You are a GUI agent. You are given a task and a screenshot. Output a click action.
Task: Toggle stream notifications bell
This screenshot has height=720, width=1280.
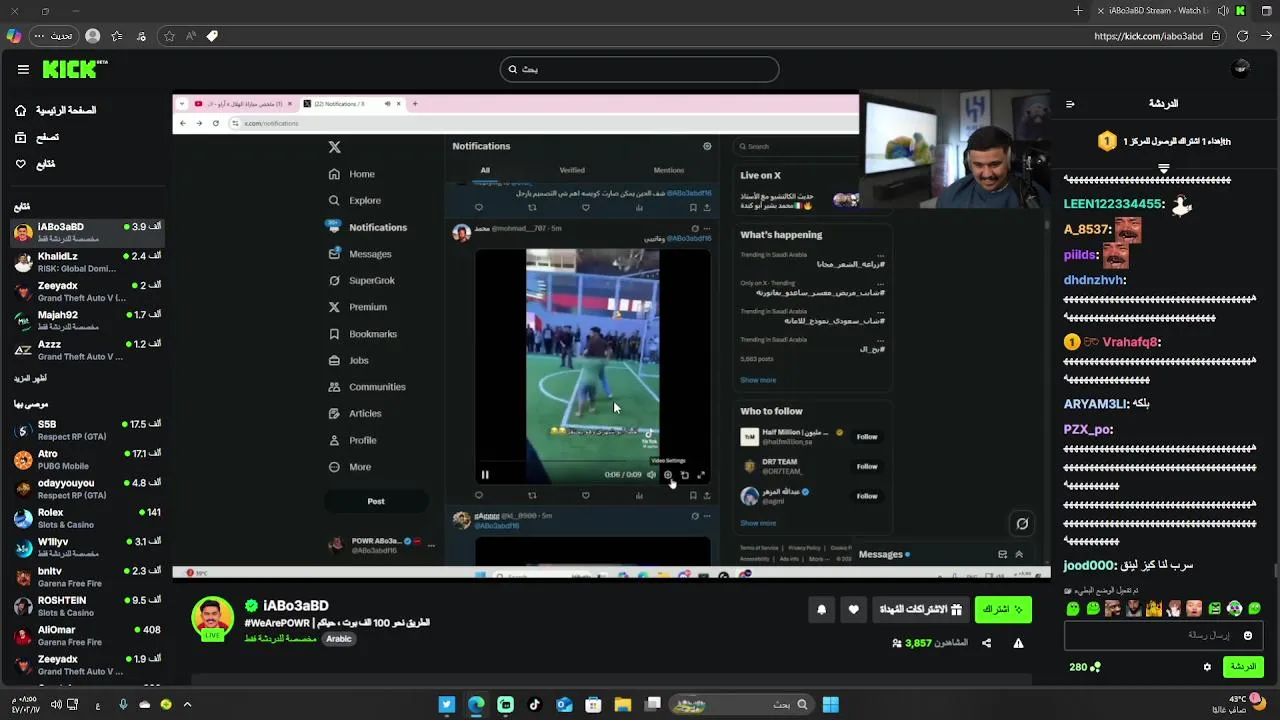click(x=822, y=610)
